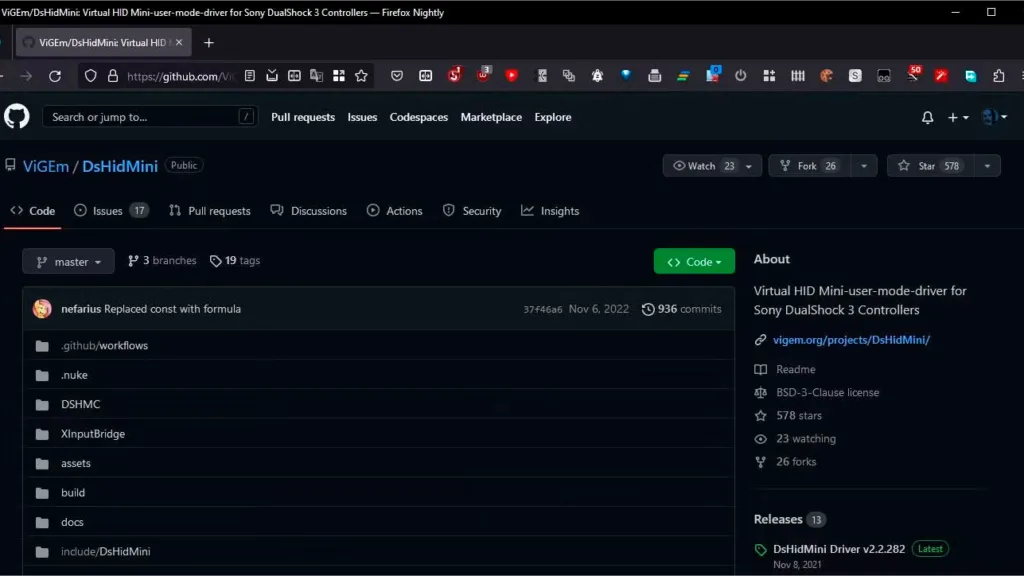The height and width of the screenshot is (576, 1024).
Task: Open the Actions tab
Action: [x=394, y=211]
